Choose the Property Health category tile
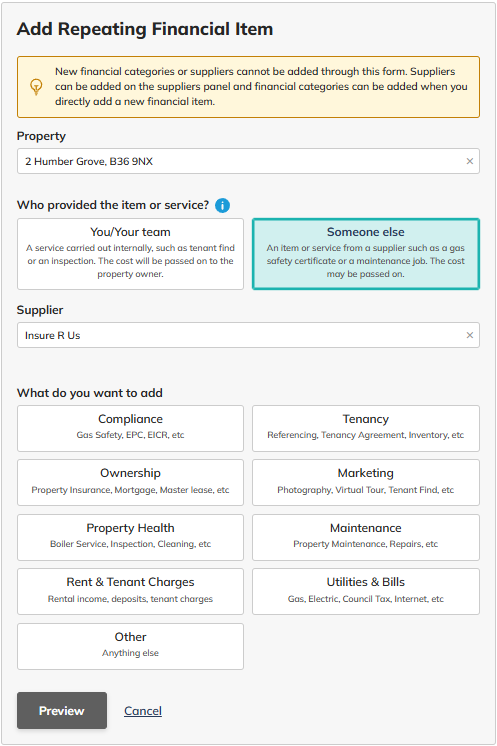497x746 pixels. (x=130, y=537)
